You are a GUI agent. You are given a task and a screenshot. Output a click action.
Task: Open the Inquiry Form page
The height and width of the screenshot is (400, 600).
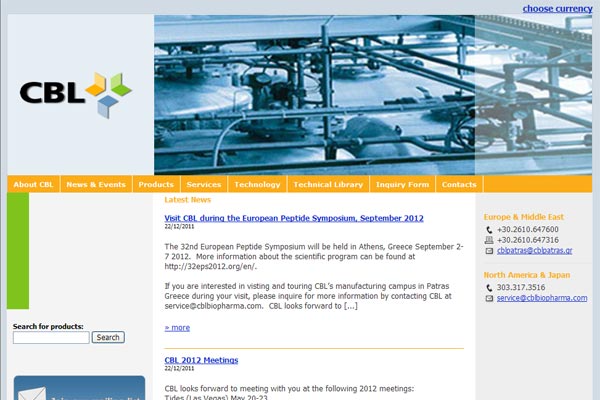point(403,184)
